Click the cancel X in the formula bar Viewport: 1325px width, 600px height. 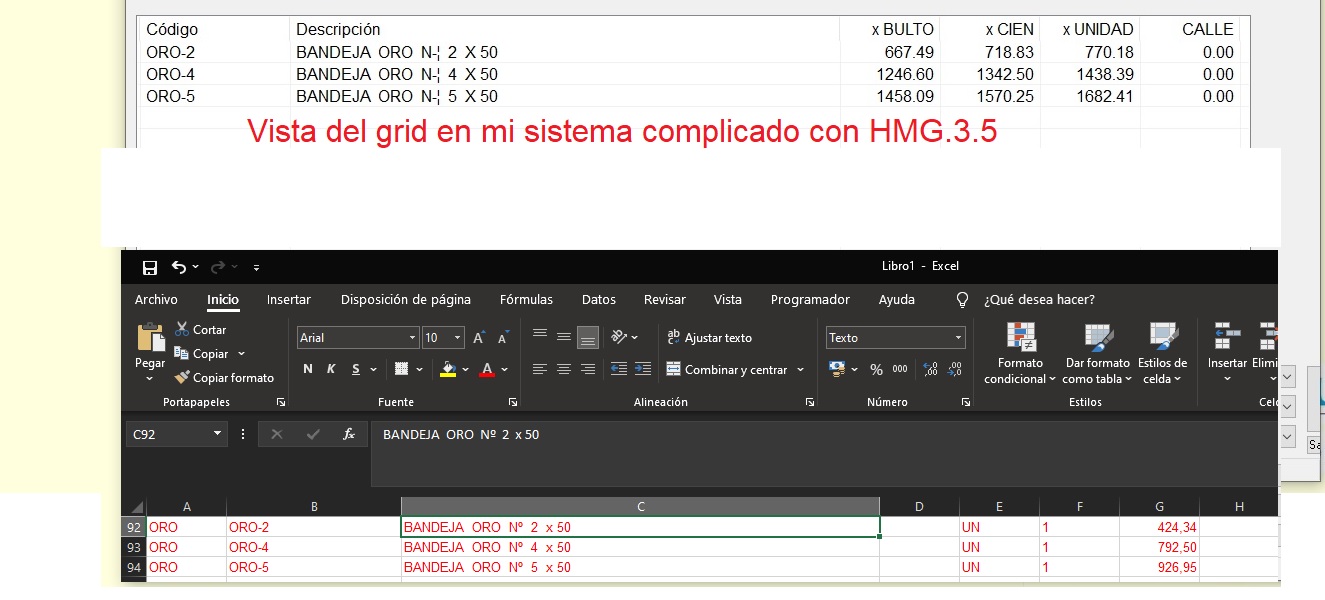277,434
